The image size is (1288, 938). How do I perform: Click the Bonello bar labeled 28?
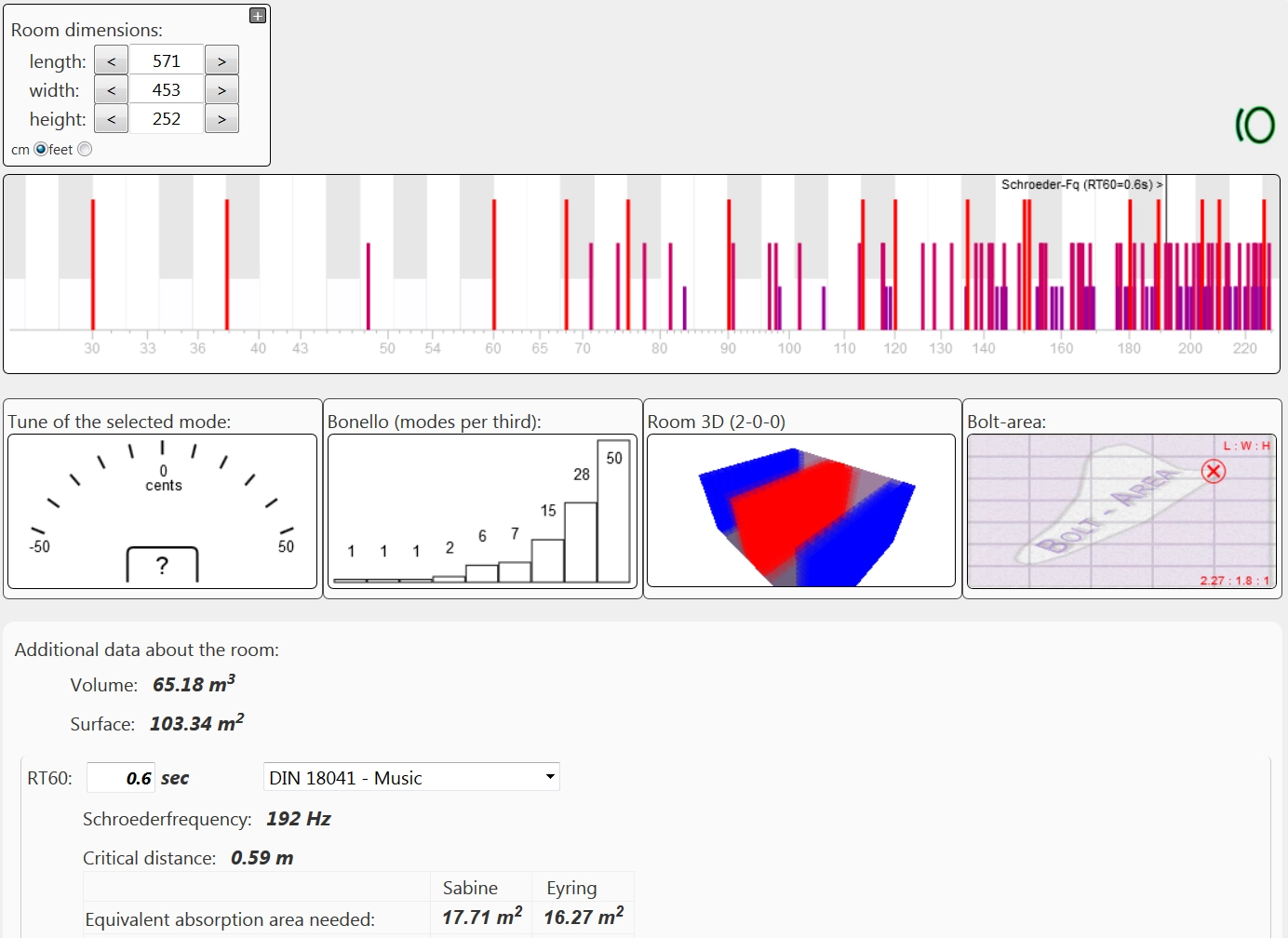581,542
